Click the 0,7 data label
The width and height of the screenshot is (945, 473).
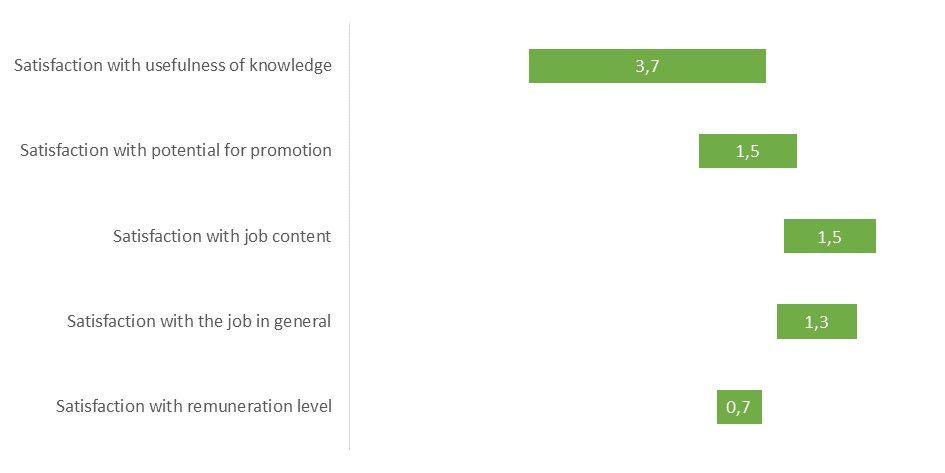coord(739,407)
